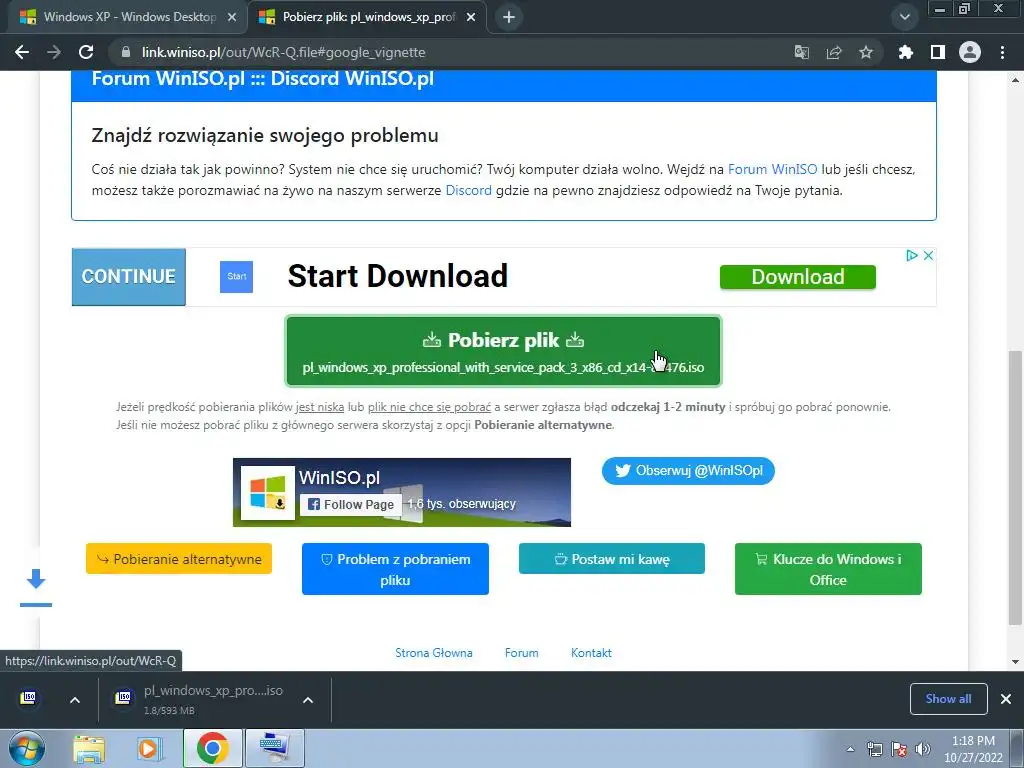Click Pobieranie alternatywne button
The width and height of the screenshot is (1024, 768).
click(179, 559)
